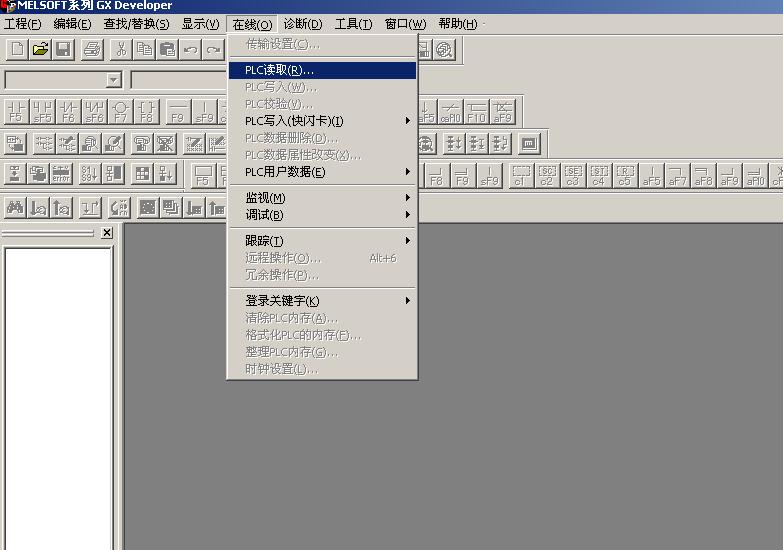Open the 帮助(H) menu
Screen dimensions: 783x550
(457, 24)
